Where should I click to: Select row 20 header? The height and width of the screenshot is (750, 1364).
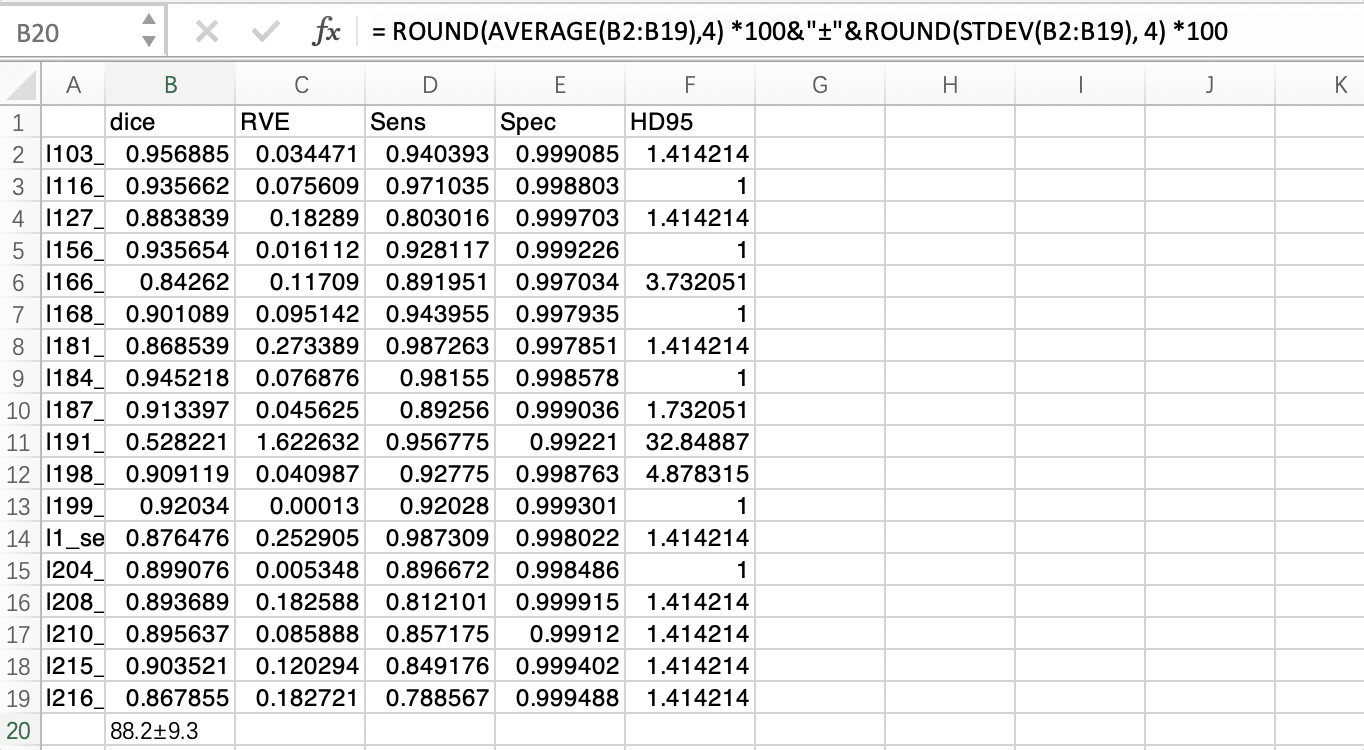20,730
